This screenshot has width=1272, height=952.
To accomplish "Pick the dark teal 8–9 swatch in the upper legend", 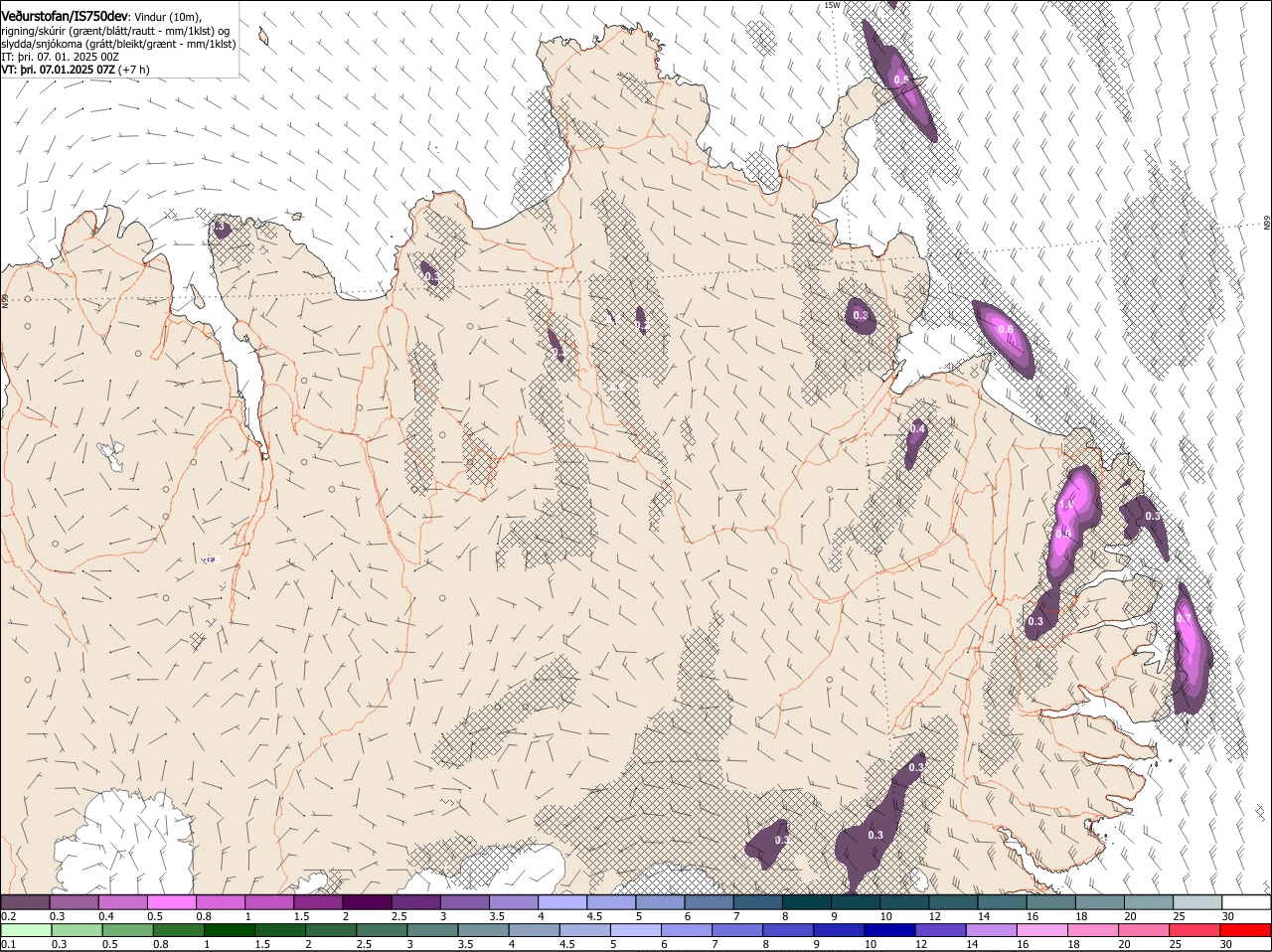I will click(x=807, y=902).
